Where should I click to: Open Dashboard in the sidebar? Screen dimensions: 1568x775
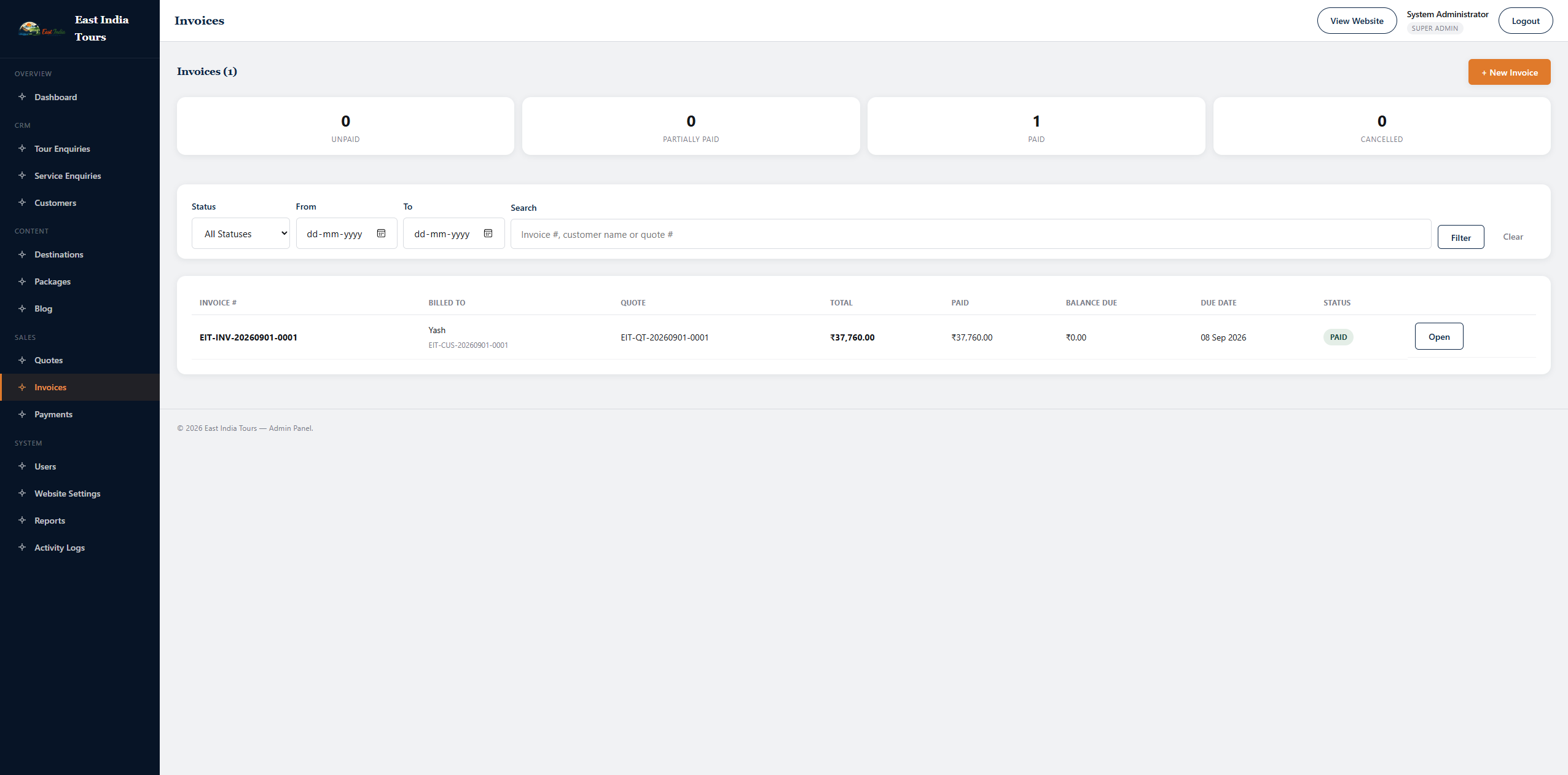pyautogui.click(x=80, y=97)
